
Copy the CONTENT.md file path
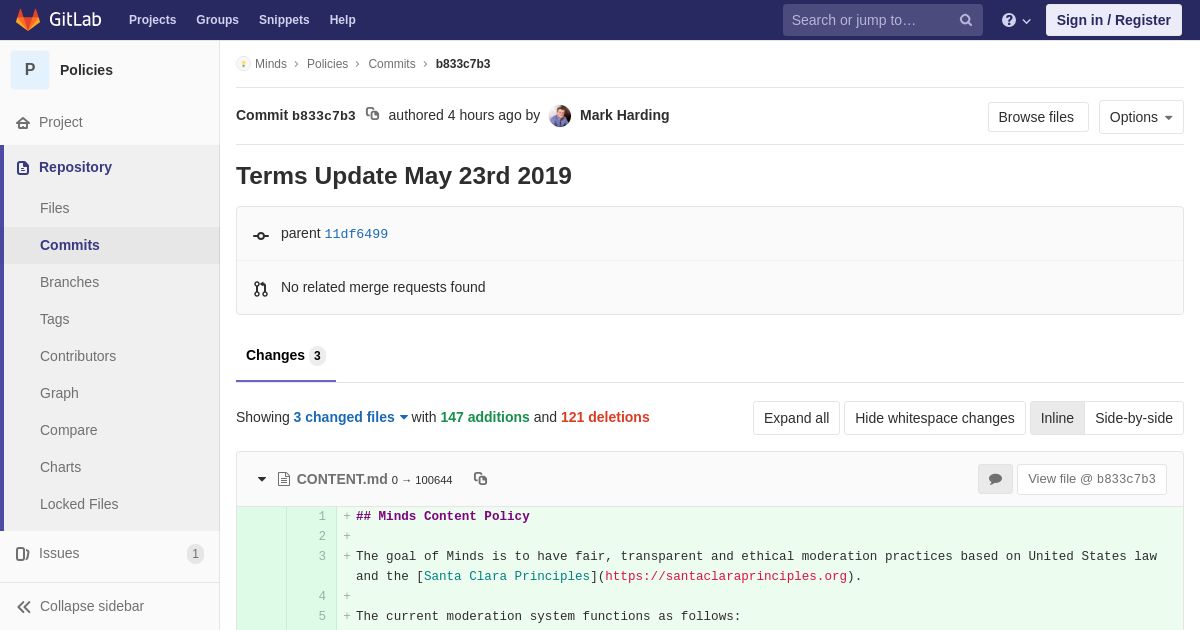click(480, 479)
